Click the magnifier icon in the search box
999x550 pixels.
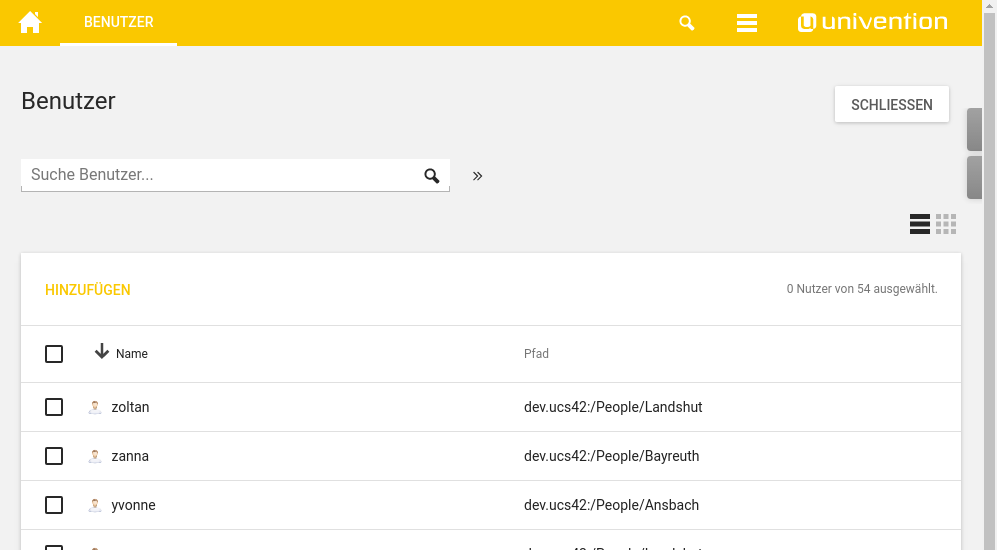point(432,176)
